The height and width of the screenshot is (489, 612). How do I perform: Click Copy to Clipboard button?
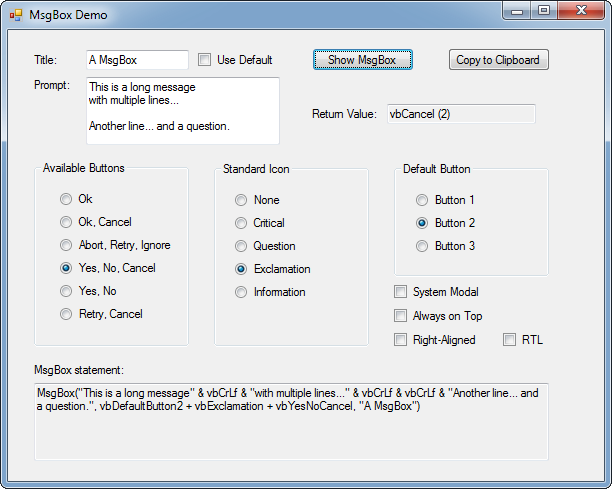[x=498, y=60]
